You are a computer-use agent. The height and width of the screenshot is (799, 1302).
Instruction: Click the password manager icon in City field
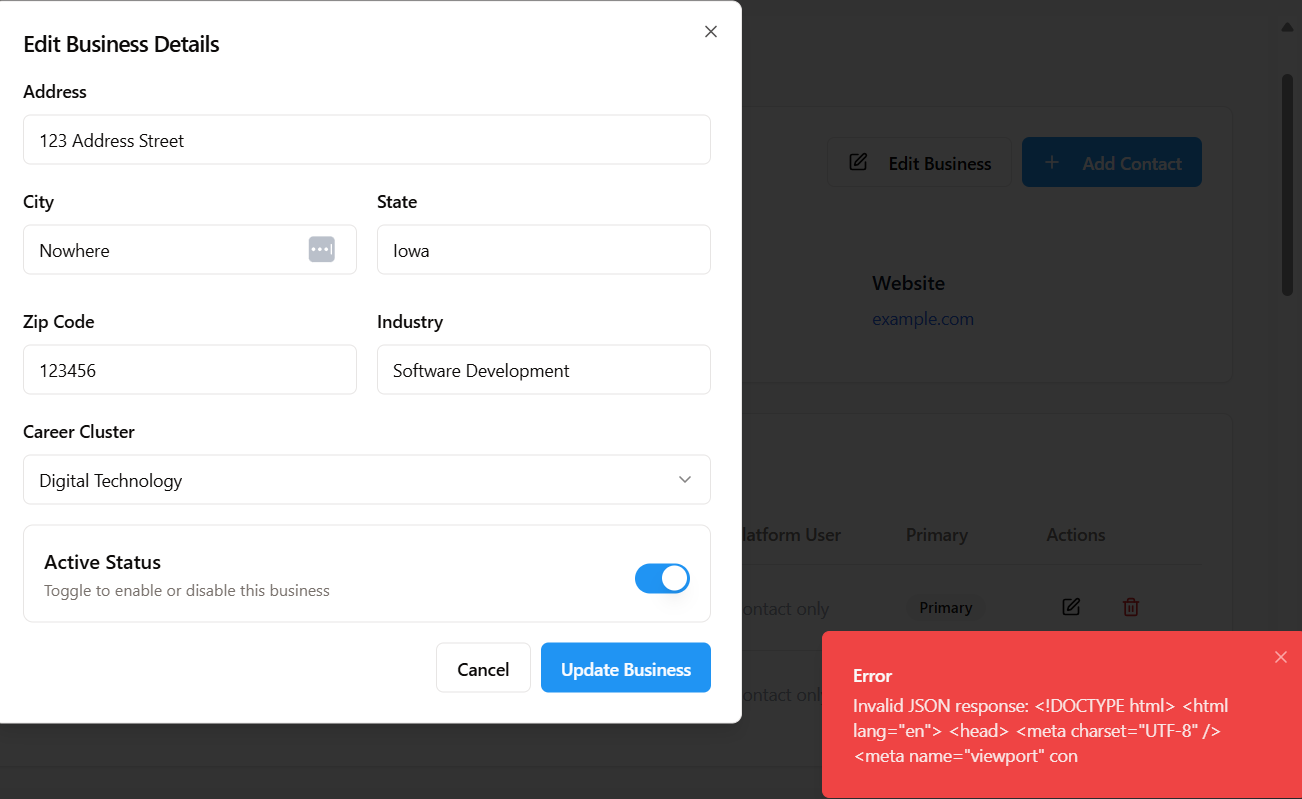point(321,250)
